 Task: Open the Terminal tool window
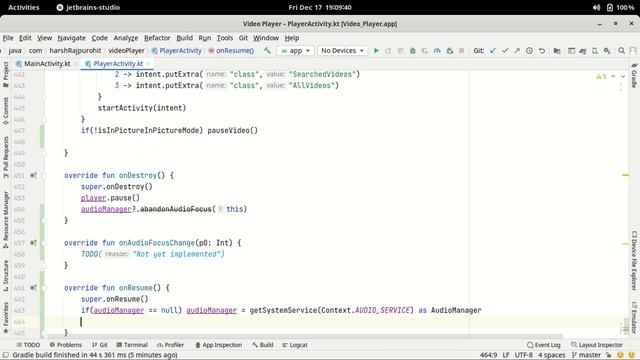(132, 345)
